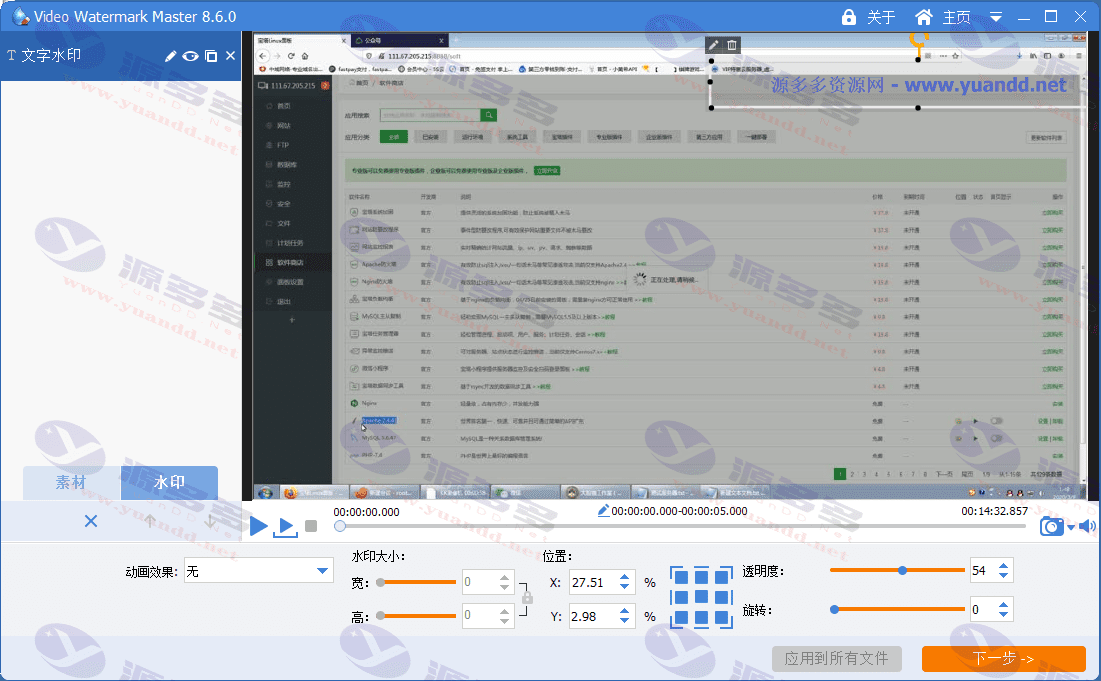The width and height of the screenshot is (1101, 681).
Task: Adjust the 透明度 opacity slider
Action: 897,570
